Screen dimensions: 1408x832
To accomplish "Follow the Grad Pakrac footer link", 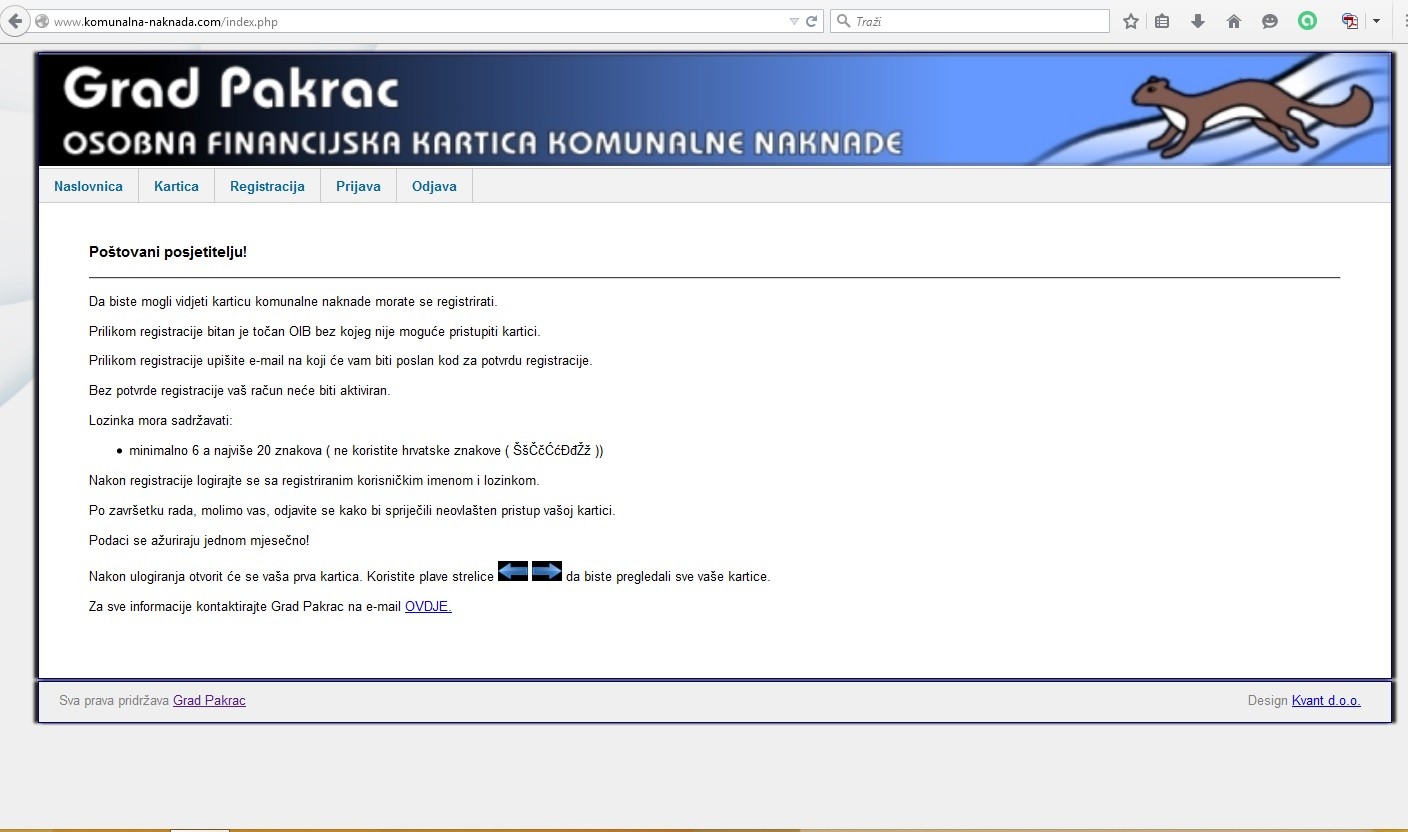I will (209, 700).
